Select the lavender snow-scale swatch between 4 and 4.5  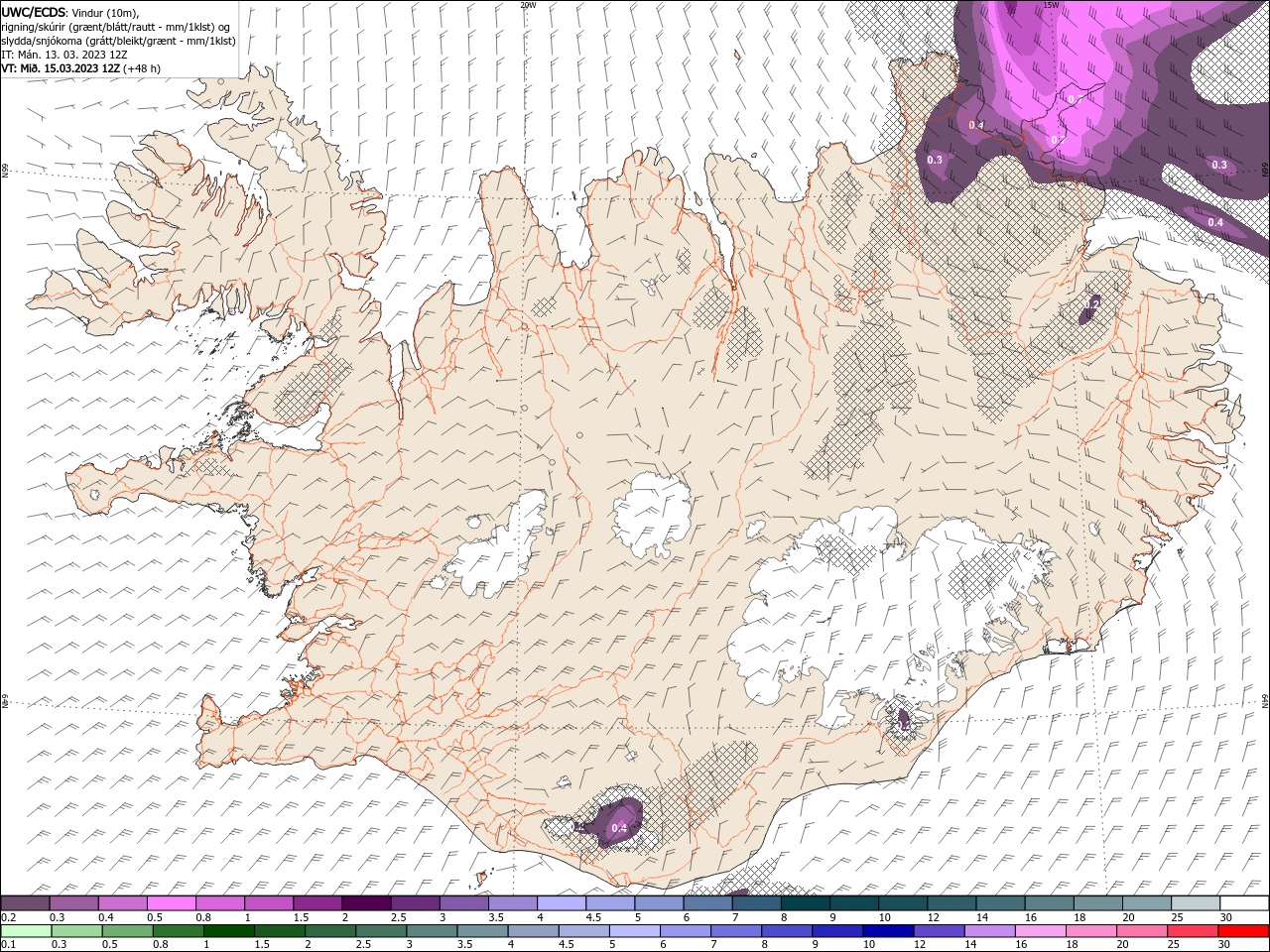563,903
